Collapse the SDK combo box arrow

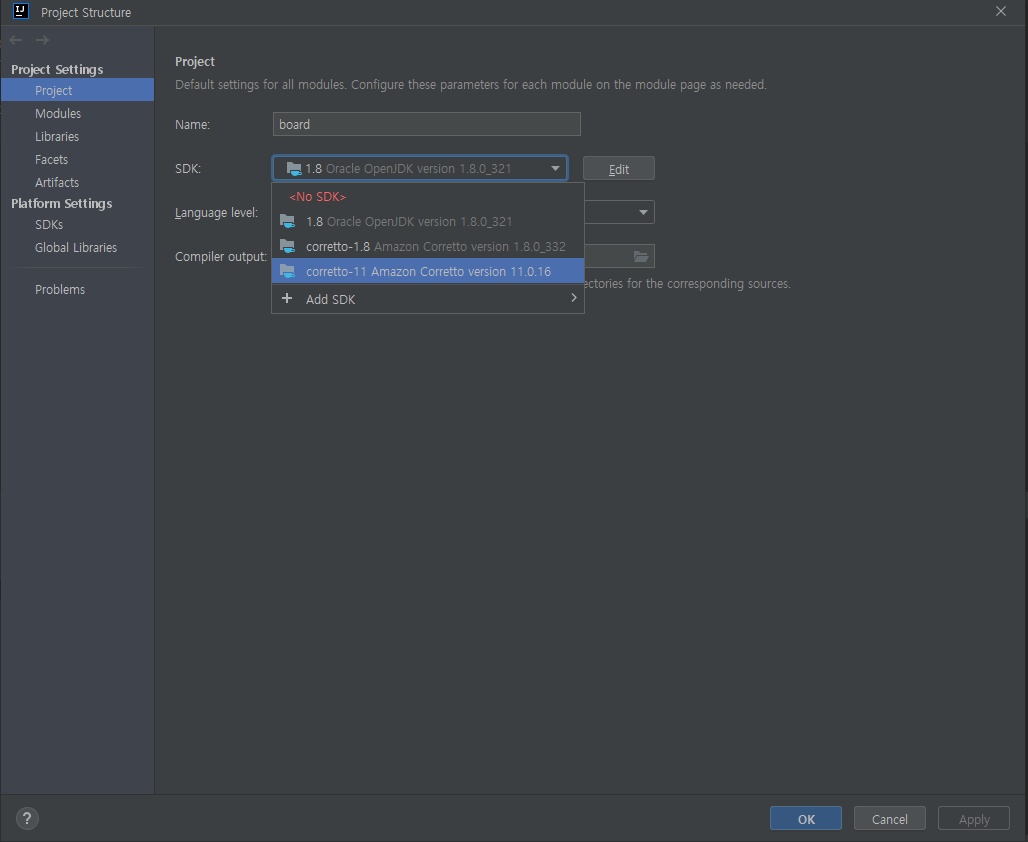[x=555, y=169]
